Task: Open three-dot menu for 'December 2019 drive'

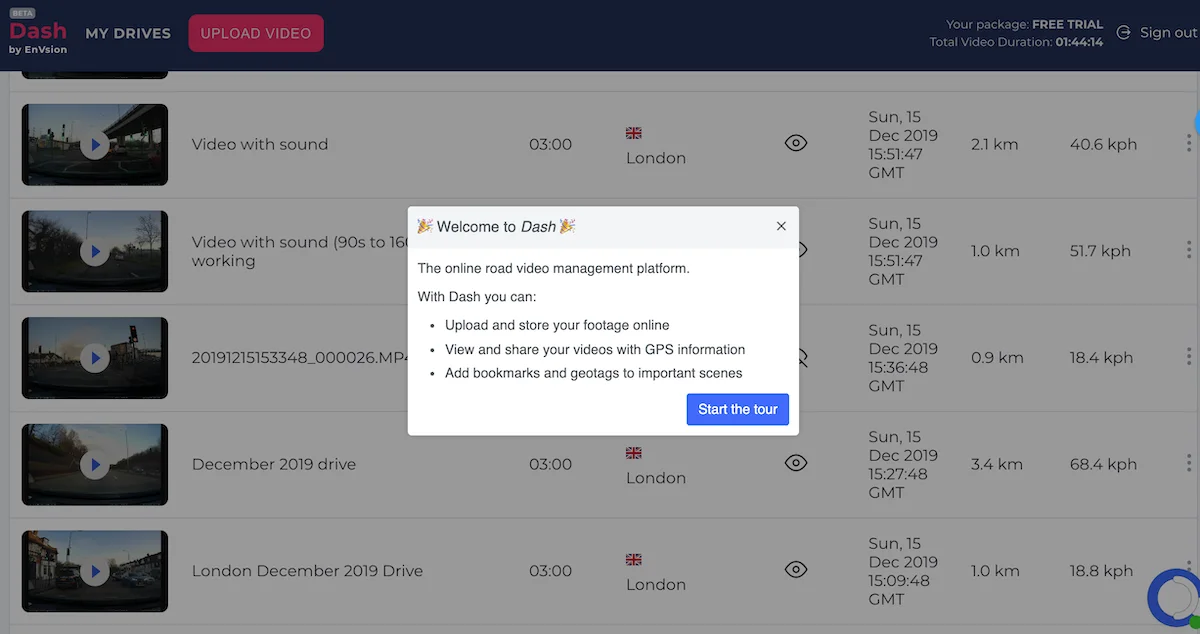Action: pos(1188,463)
